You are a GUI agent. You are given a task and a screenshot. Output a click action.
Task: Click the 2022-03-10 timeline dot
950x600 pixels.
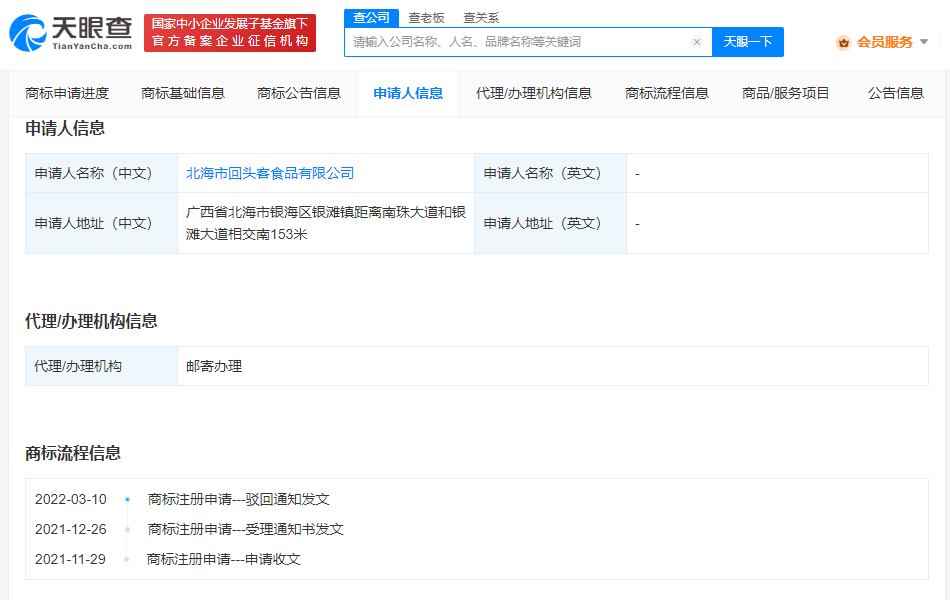(x=127, y=499)
